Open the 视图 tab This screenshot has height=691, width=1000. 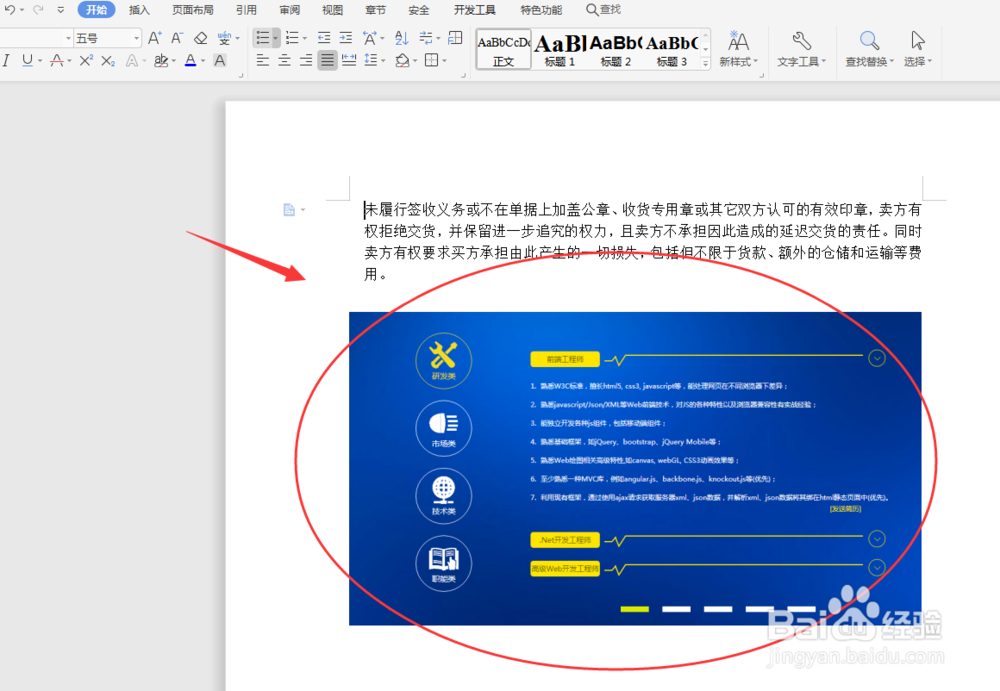pyautogui.click(x=332, y=10)
